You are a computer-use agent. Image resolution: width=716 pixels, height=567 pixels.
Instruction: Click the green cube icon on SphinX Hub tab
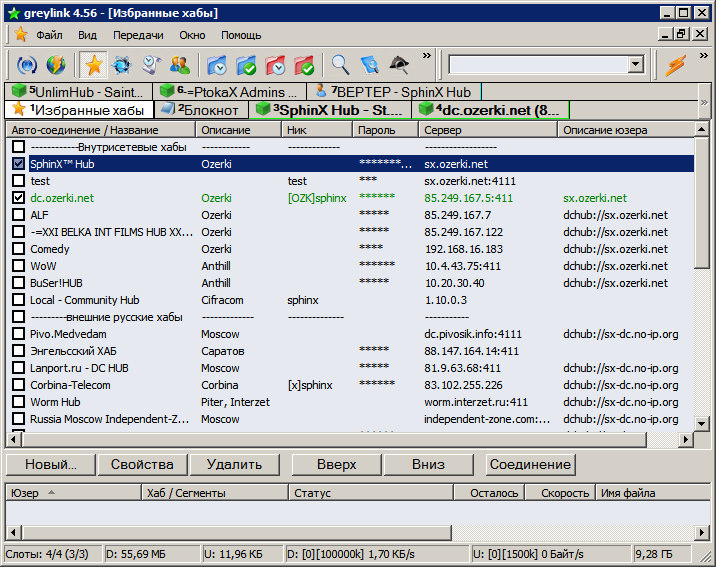point(263,109)
